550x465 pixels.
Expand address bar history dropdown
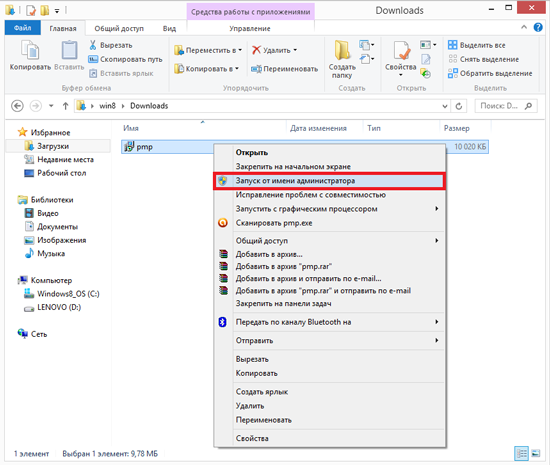(445, 106)
